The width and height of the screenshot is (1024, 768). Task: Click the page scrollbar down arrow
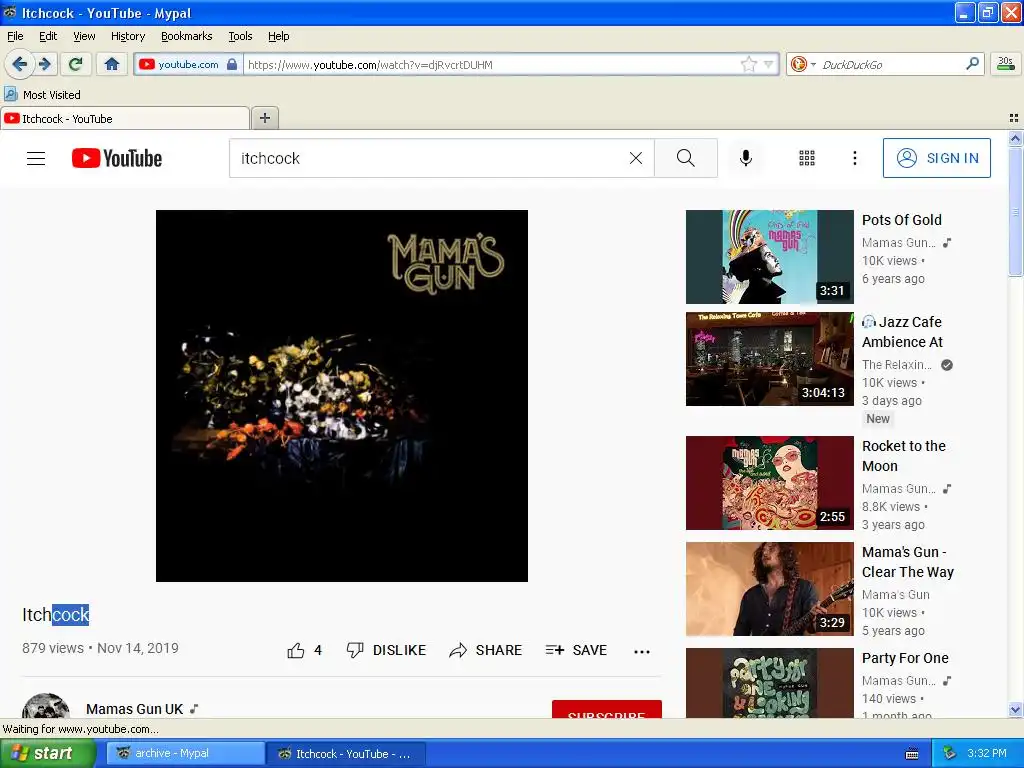pyautogui.click(x=1015, y=710)
